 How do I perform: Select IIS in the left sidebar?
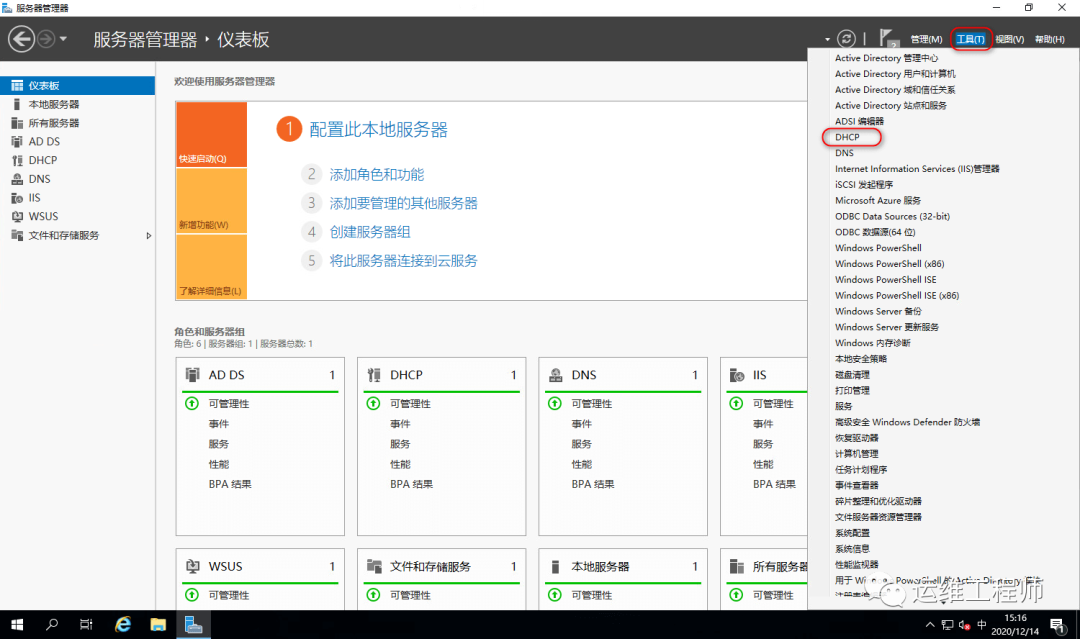point(77,198)
